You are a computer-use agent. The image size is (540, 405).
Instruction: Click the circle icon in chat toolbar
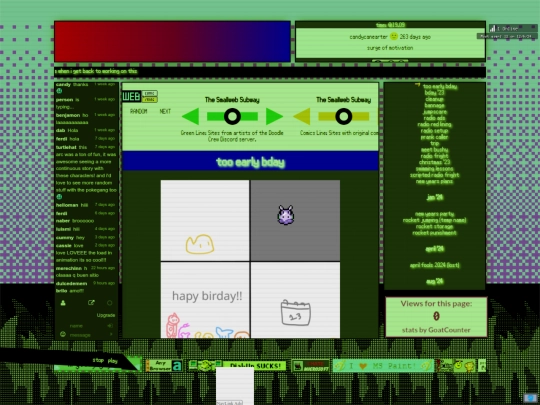[x=110, y=303]
